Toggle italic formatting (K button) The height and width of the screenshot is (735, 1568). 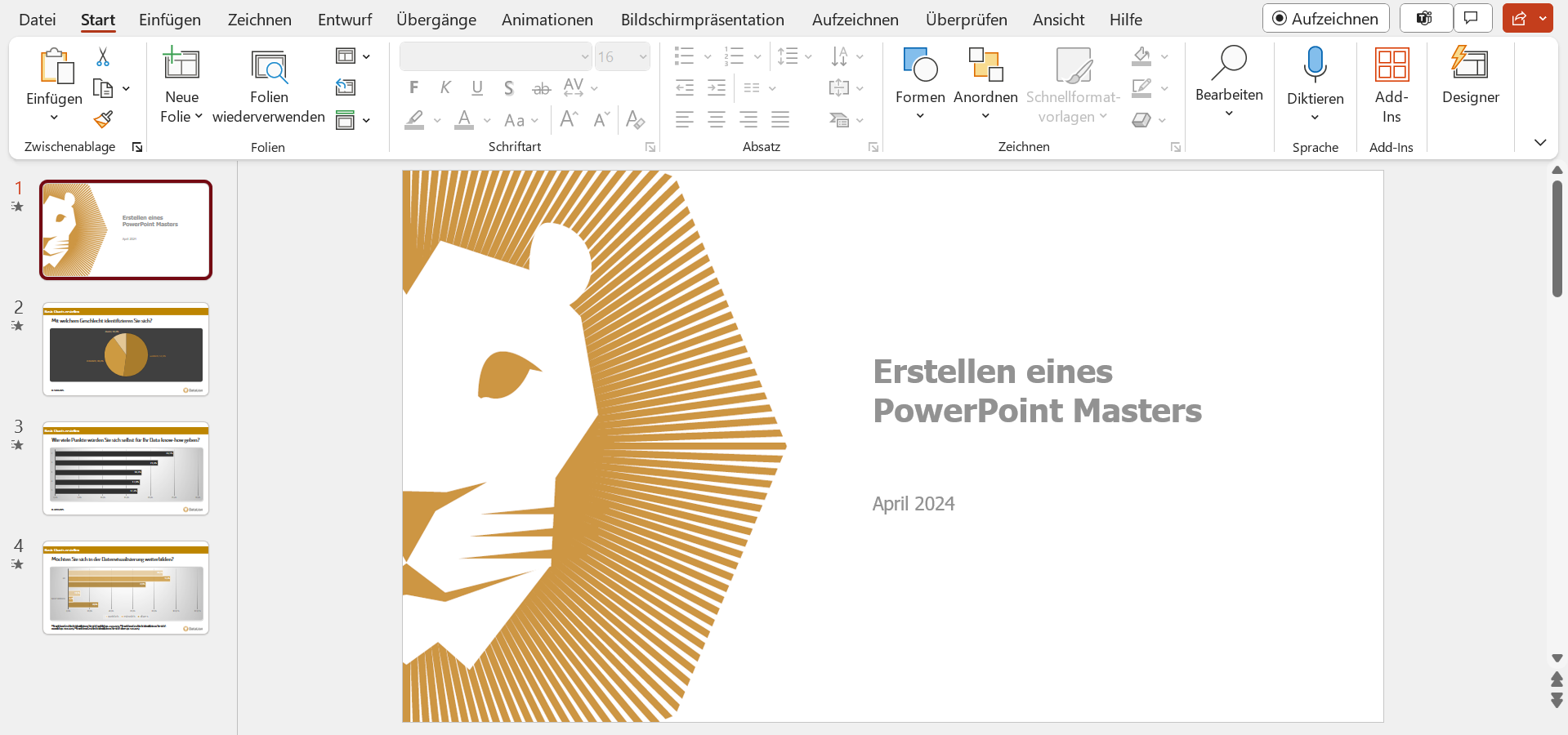(445, 87)
